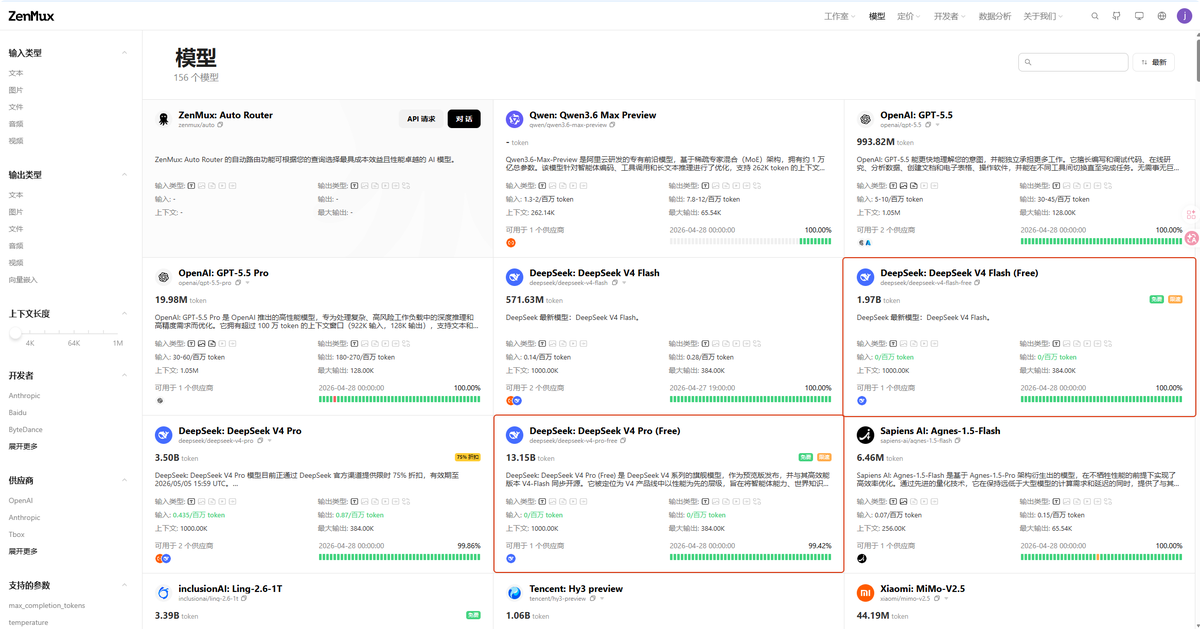Viewport: 1200px width, 629px height.
Task: Filter input type by 音频
Action: click(x=16, y=124)
